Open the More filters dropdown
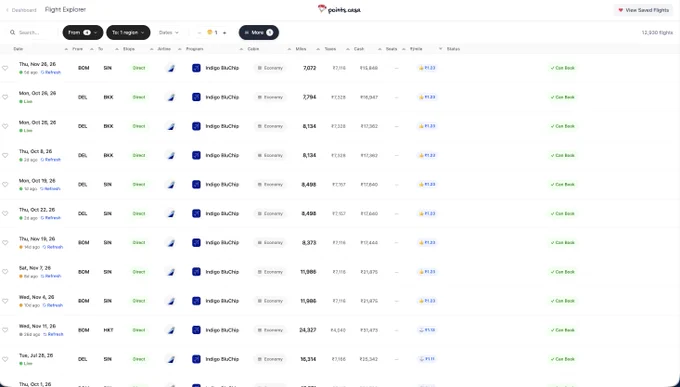Image resolution: width=680 pixels, height=387 pixels. 259,33
